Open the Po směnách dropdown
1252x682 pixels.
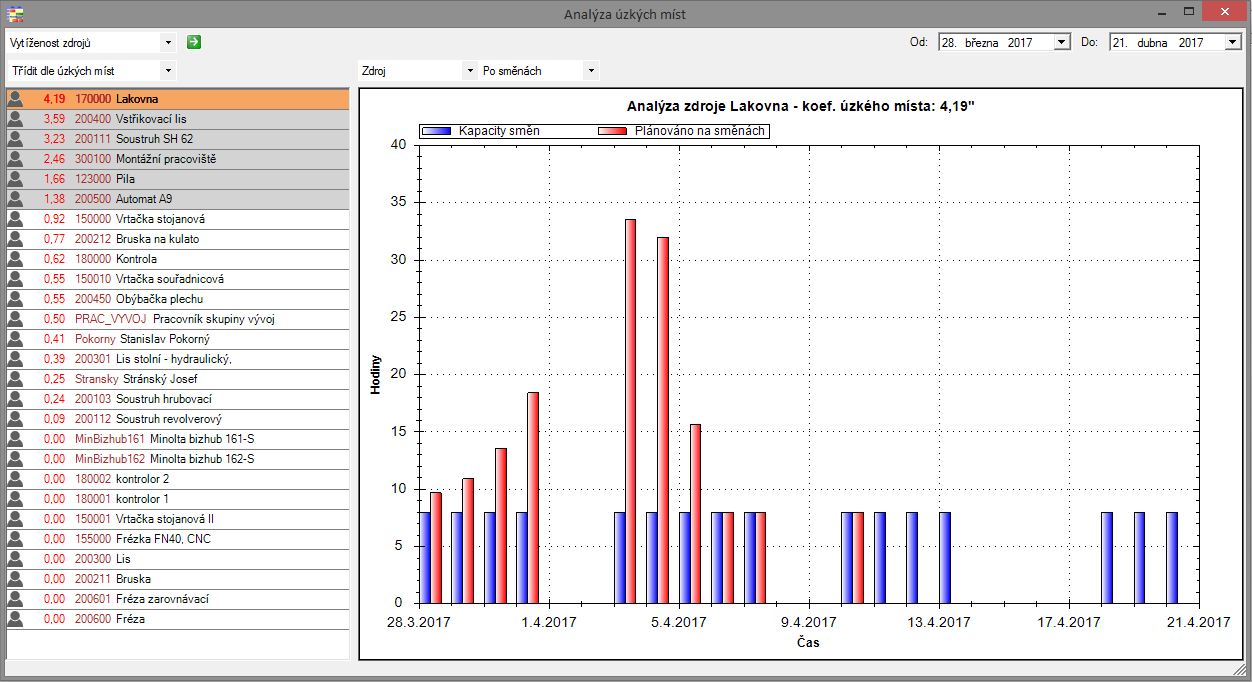(x=591, y=71)
